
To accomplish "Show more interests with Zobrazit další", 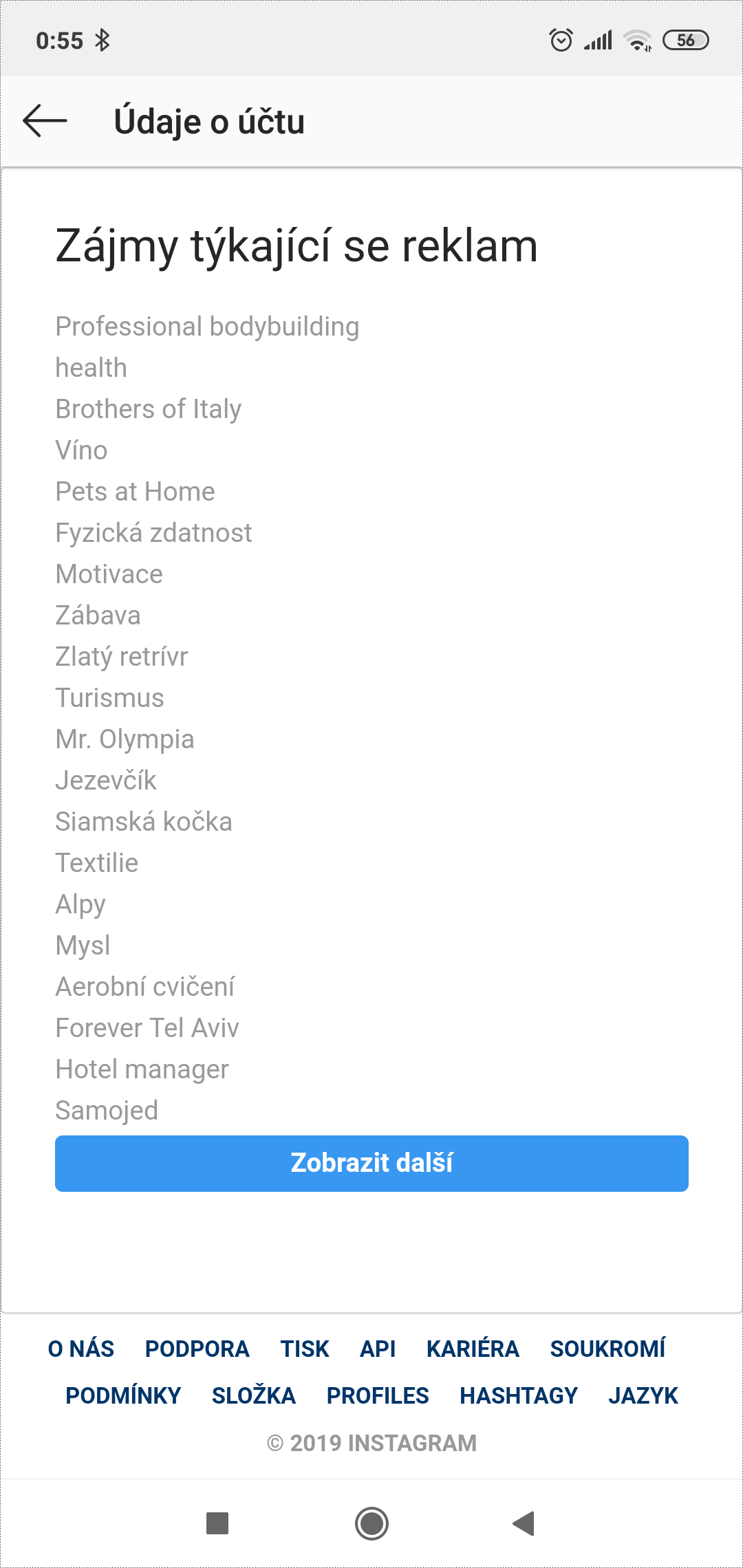I will click(x=371, y=1164).
